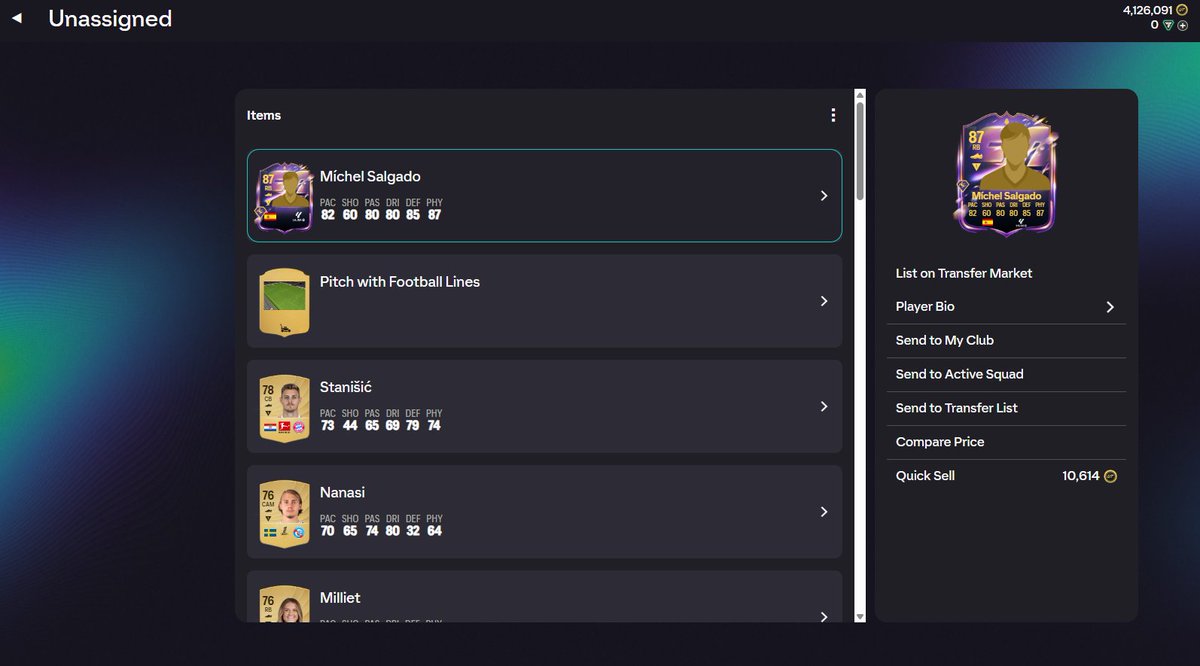Click the large Salgado card in details panel

click(1006, 173)
